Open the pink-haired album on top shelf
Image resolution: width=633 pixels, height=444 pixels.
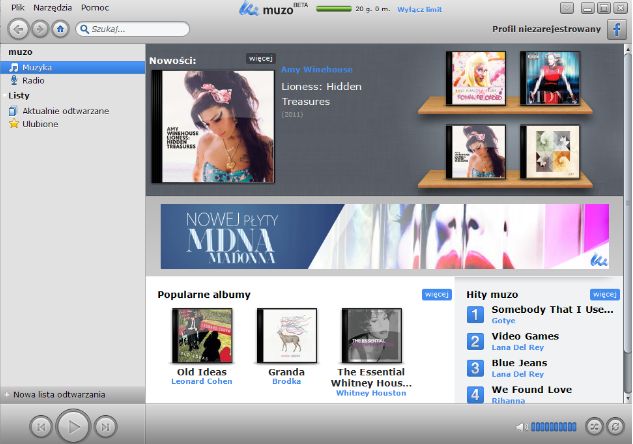click(x=476, y=78)
